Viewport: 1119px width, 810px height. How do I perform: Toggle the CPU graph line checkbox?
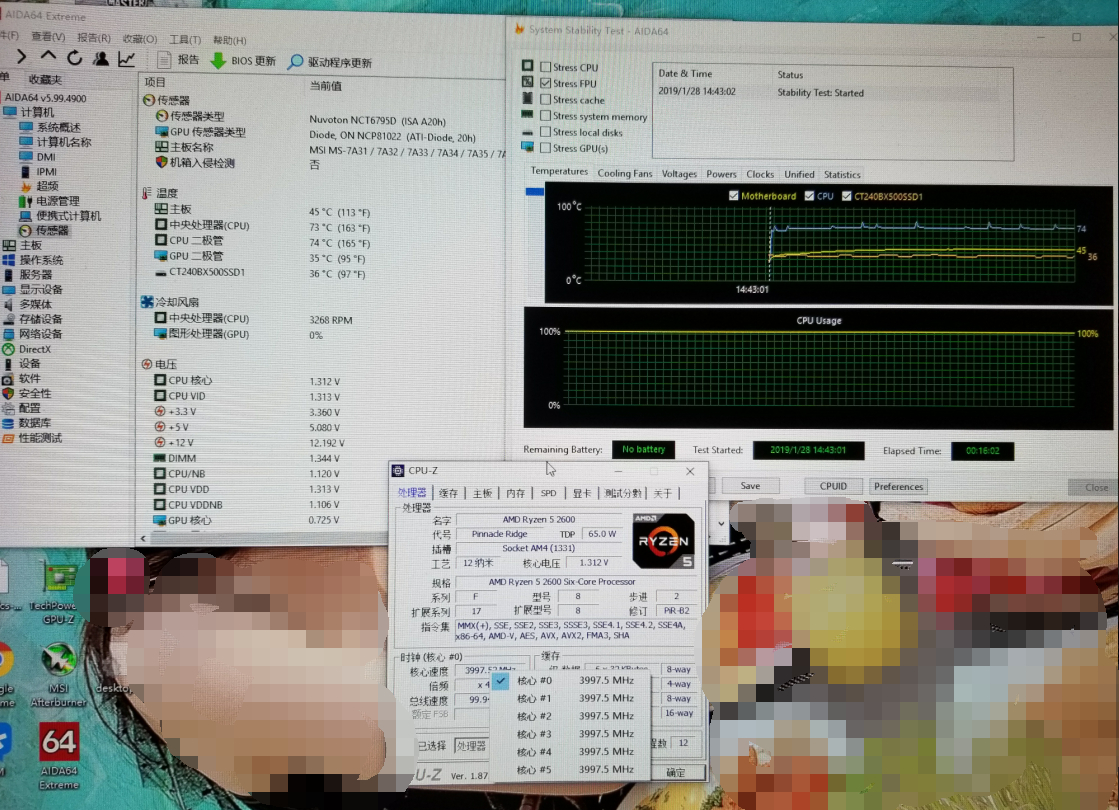pos(809,196)
